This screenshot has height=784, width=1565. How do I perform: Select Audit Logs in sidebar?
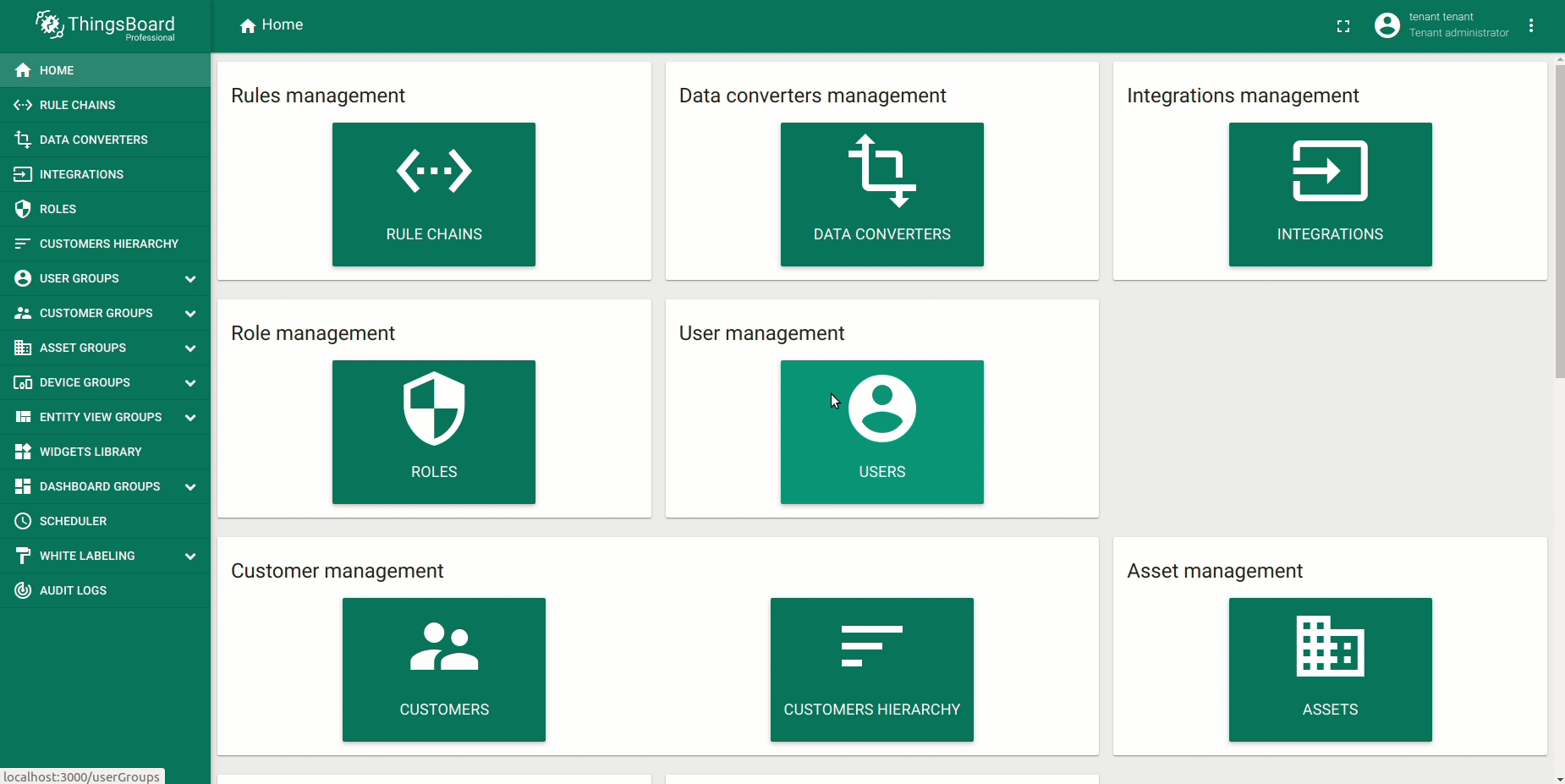[x=73, y=590]
